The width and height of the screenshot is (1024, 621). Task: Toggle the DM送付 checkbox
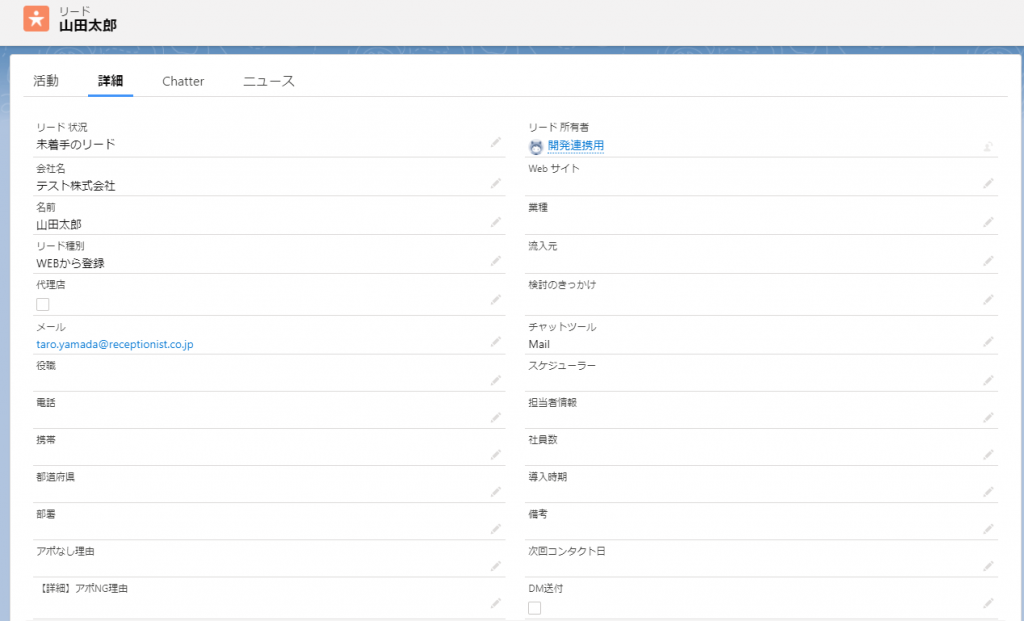click(535, 607)
